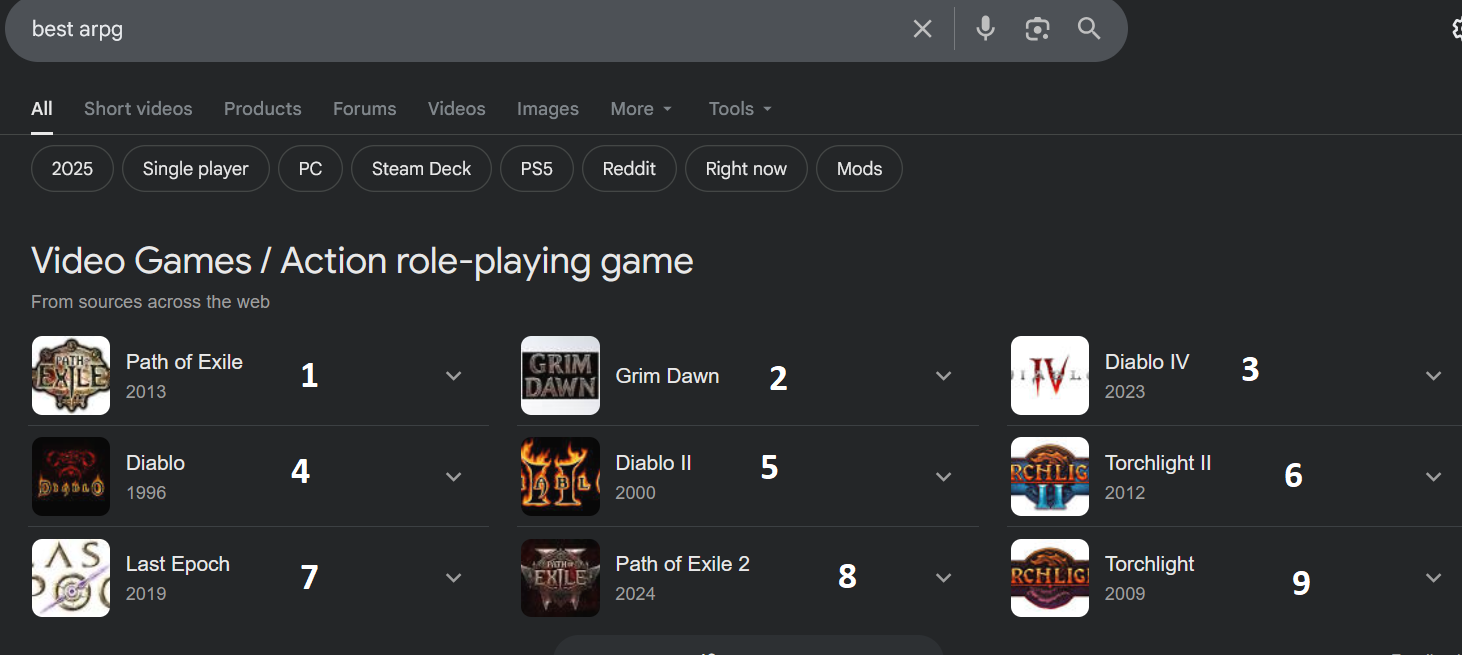Click the Last Epoch title
This screenshot has height=655, width=1462.
[178, 564]
